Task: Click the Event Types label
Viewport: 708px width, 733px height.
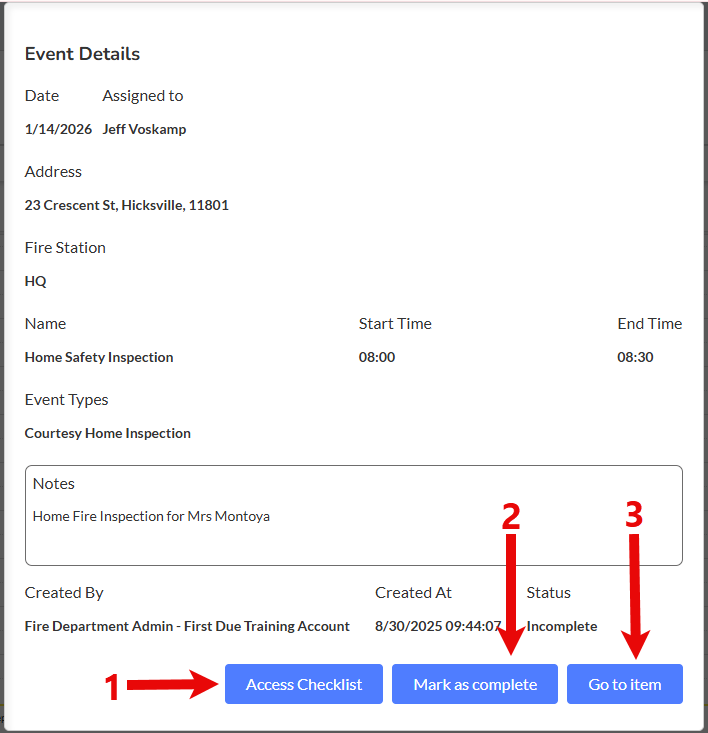Action: click(67, 400)
